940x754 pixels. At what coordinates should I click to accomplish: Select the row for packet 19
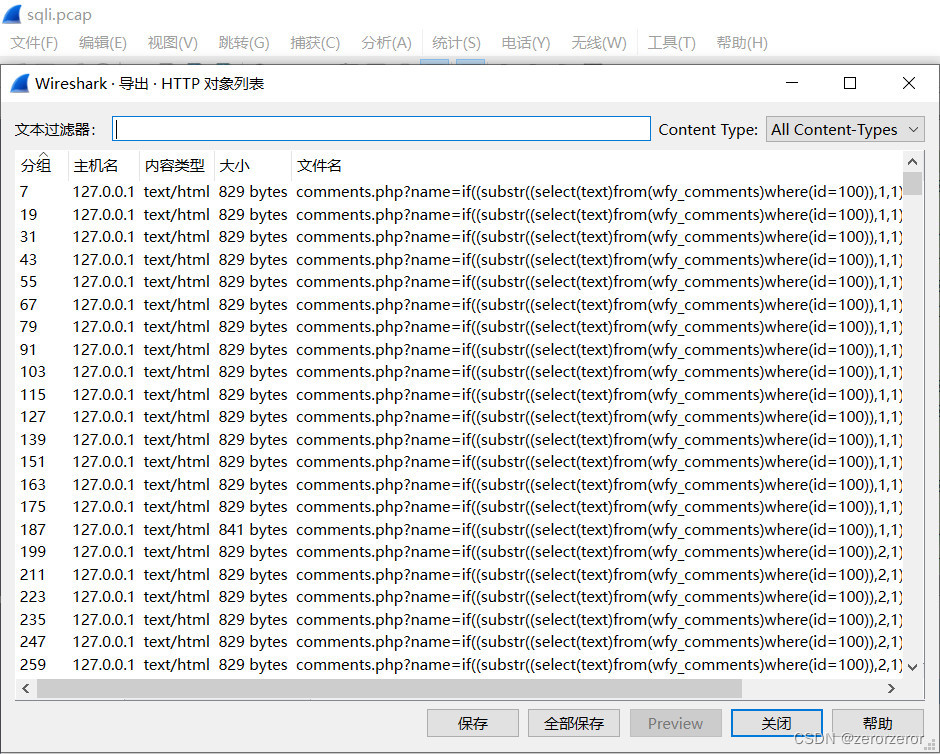coord(459,215)
